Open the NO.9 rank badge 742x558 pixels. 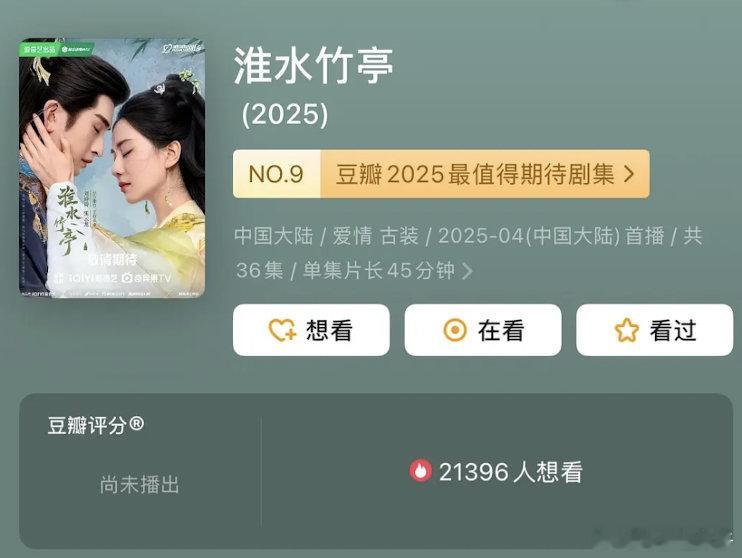point(276,174)
